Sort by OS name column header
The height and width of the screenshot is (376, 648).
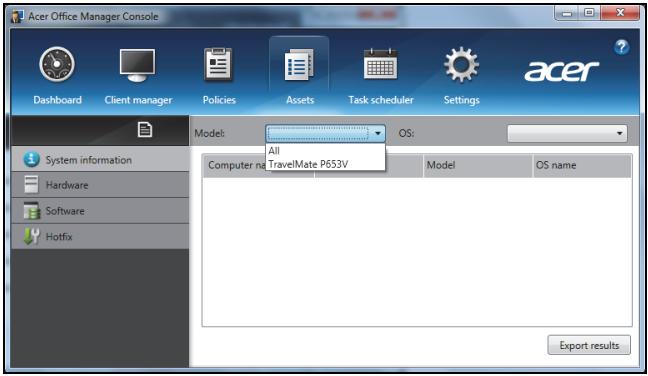[582, 165]
